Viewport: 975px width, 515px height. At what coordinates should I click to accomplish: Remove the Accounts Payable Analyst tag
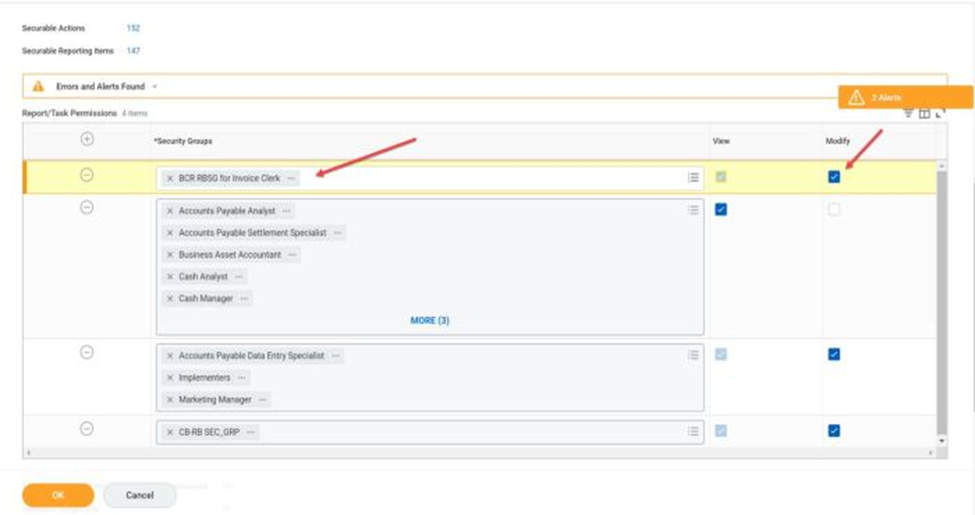tap(170, 211)
